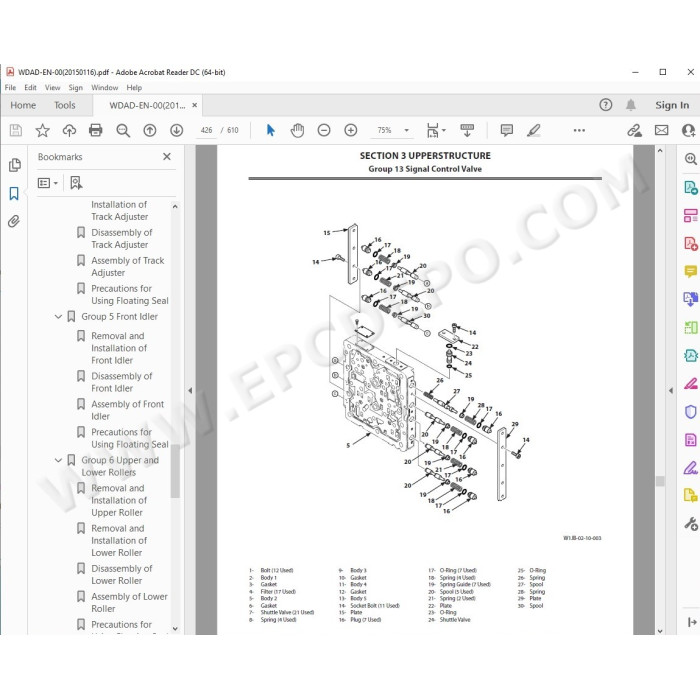Enable scrolling read mode icon
This screenshot has height=700, width=700.
(x=467, y=130)
